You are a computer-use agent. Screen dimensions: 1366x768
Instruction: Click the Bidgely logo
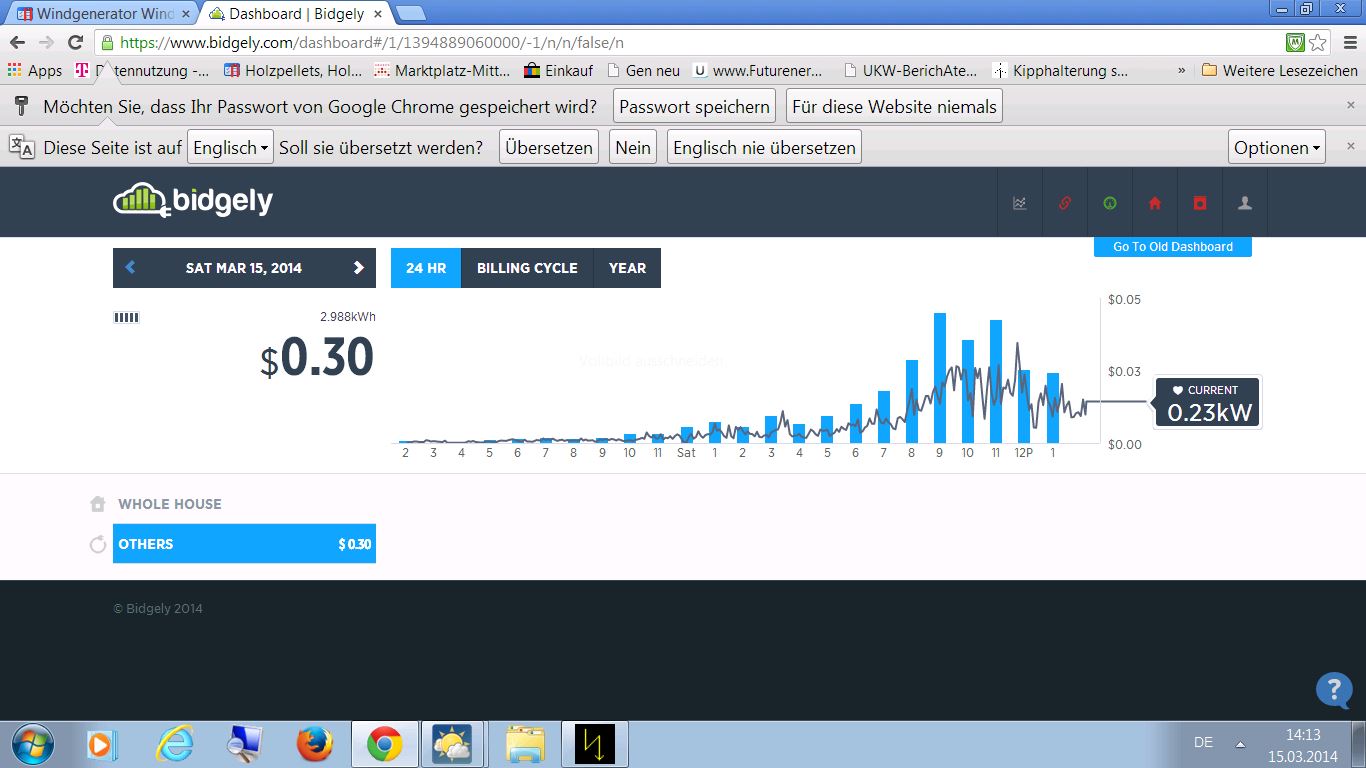[193, 200]
